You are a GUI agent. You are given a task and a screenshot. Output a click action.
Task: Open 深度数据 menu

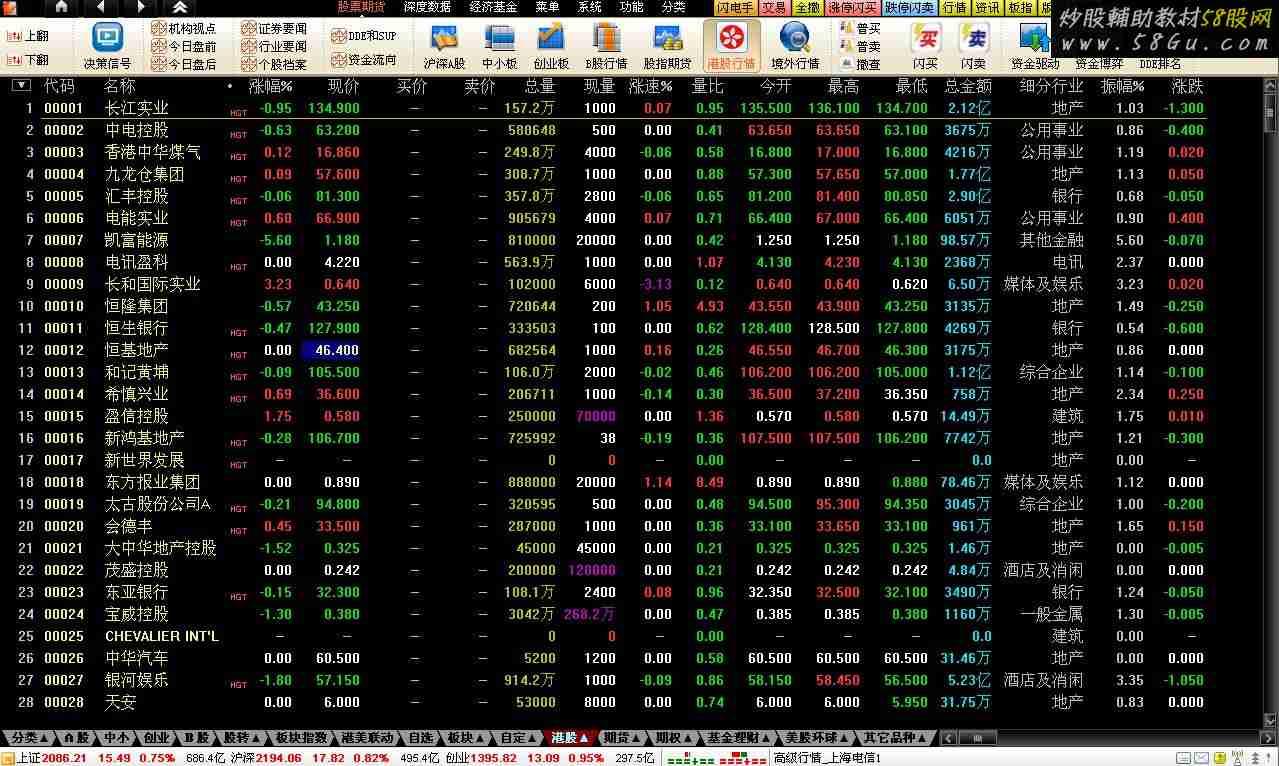(427, 7)
